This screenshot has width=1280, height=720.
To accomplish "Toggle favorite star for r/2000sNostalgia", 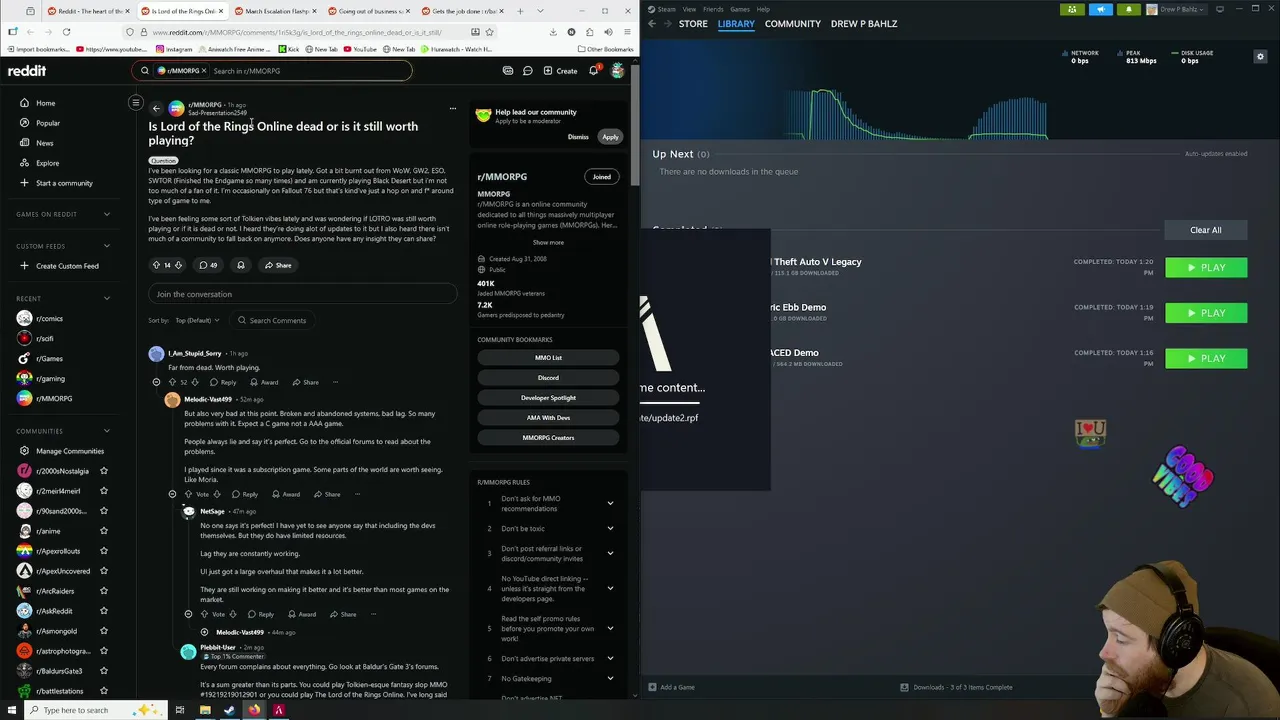I will [103, 471].
